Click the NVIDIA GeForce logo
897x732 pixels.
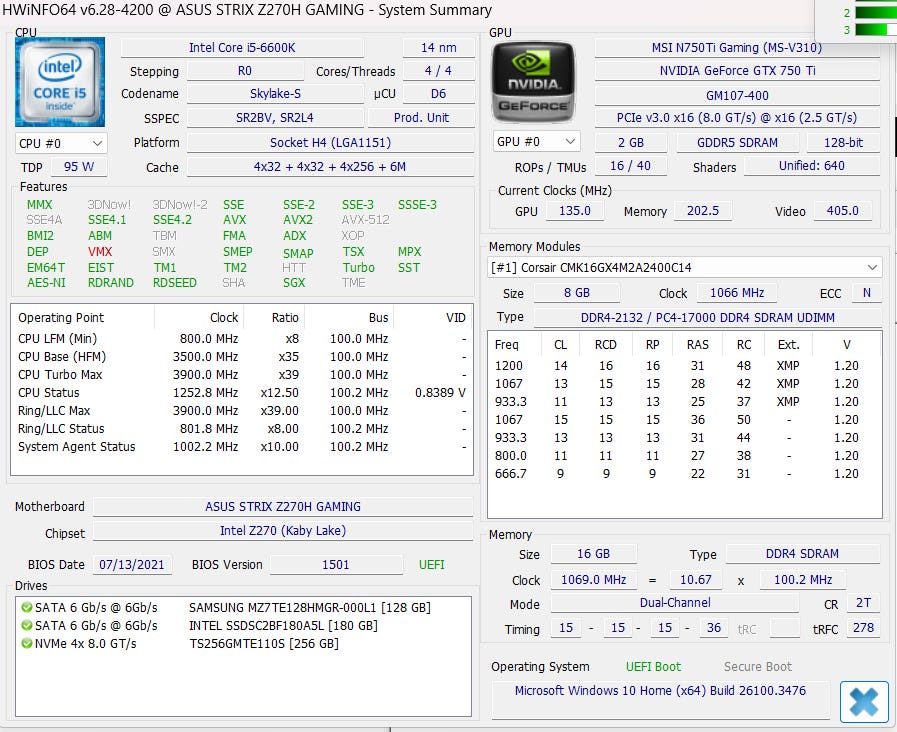click(533, 83)
